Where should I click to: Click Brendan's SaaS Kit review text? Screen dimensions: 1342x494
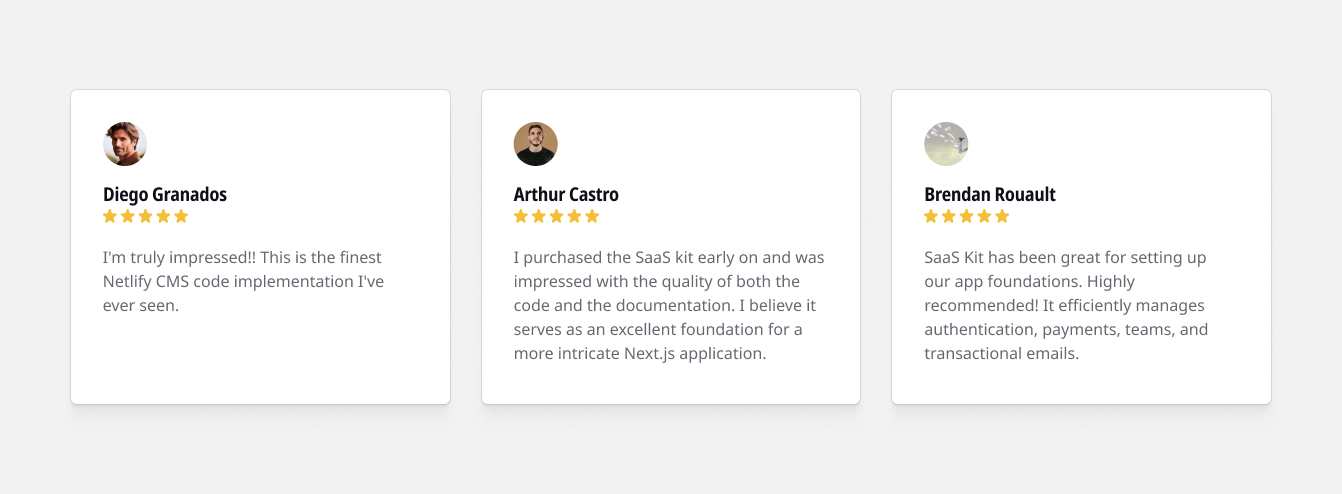point(1066,305)
